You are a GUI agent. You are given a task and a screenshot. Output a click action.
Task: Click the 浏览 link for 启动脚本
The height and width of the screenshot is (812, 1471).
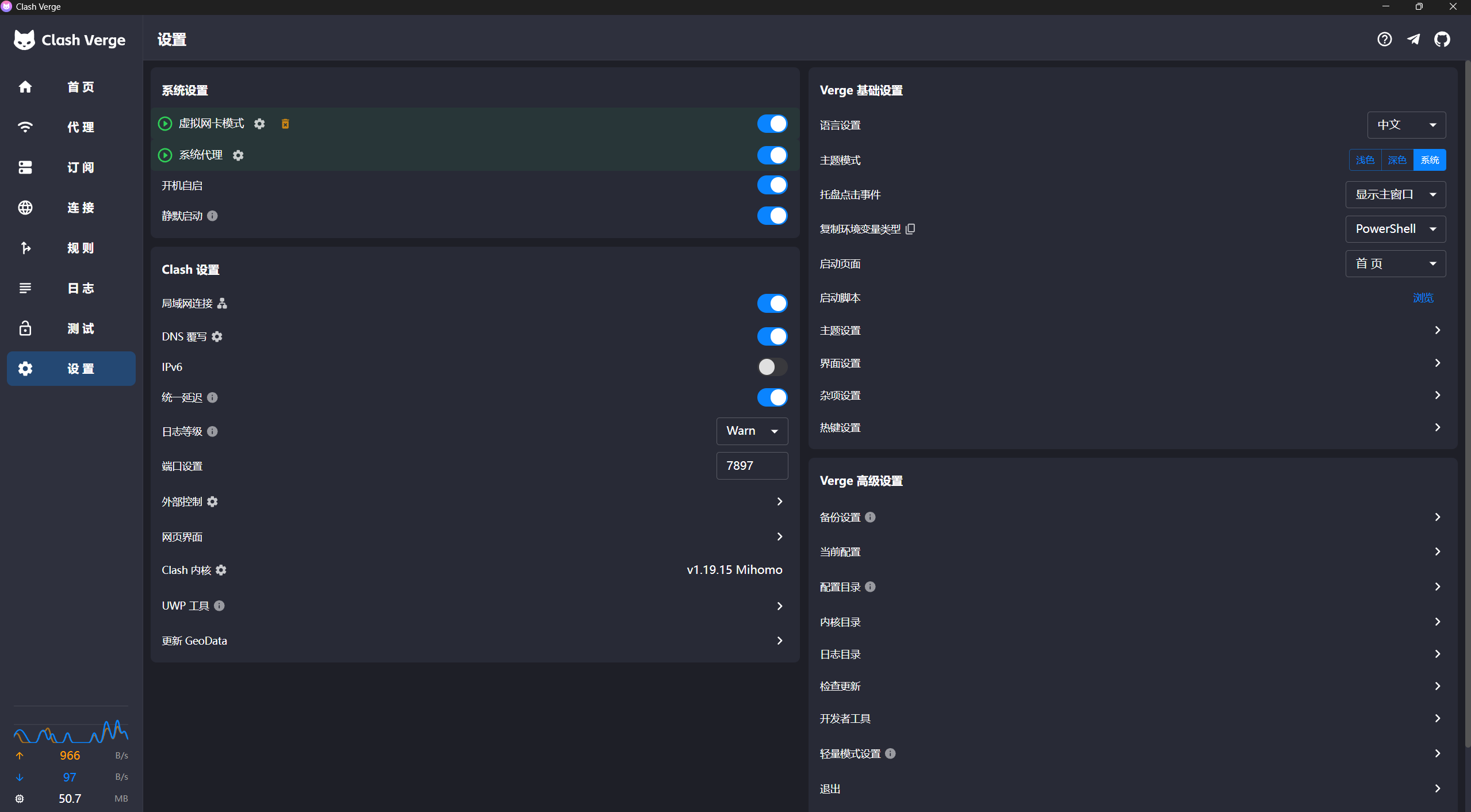[x=1423, y=298]
